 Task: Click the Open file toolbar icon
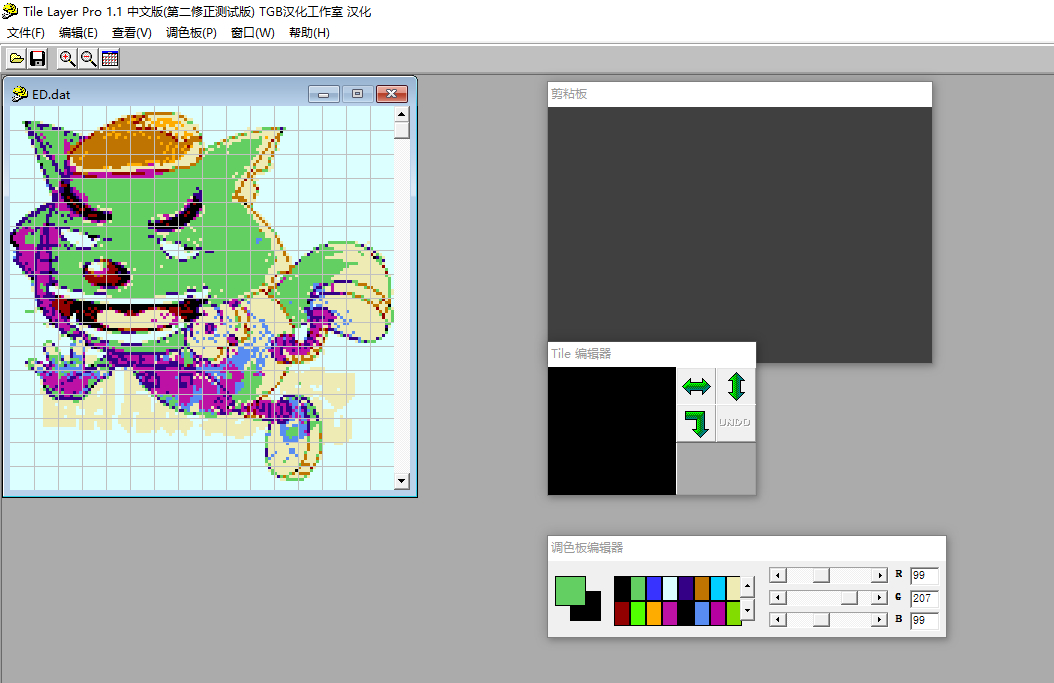16,59
